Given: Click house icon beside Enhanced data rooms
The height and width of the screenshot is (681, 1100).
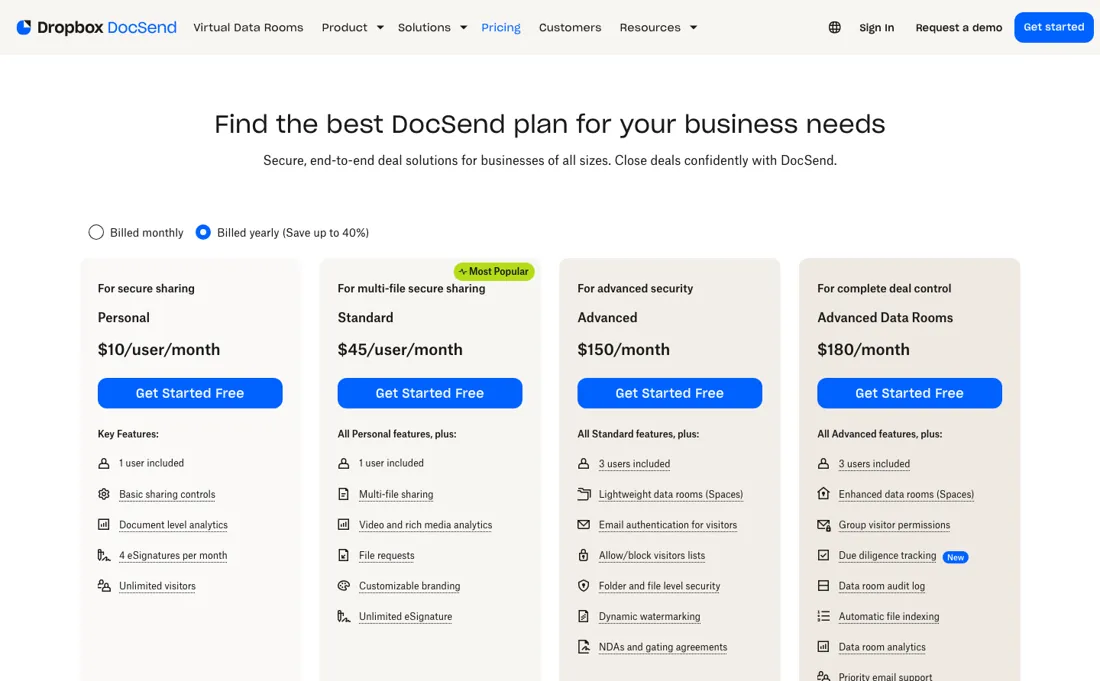Looking at the screenshot, I should point(824,494).
